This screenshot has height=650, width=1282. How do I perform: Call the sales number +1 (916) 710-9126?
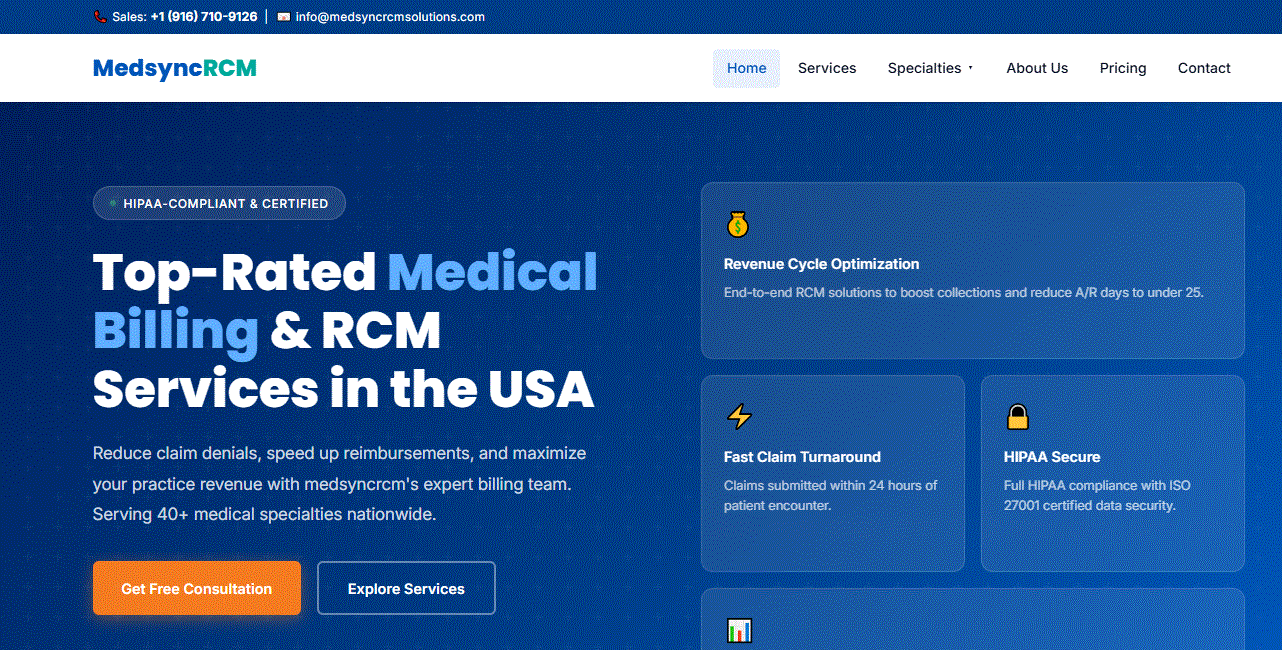(x=204, y=17)
